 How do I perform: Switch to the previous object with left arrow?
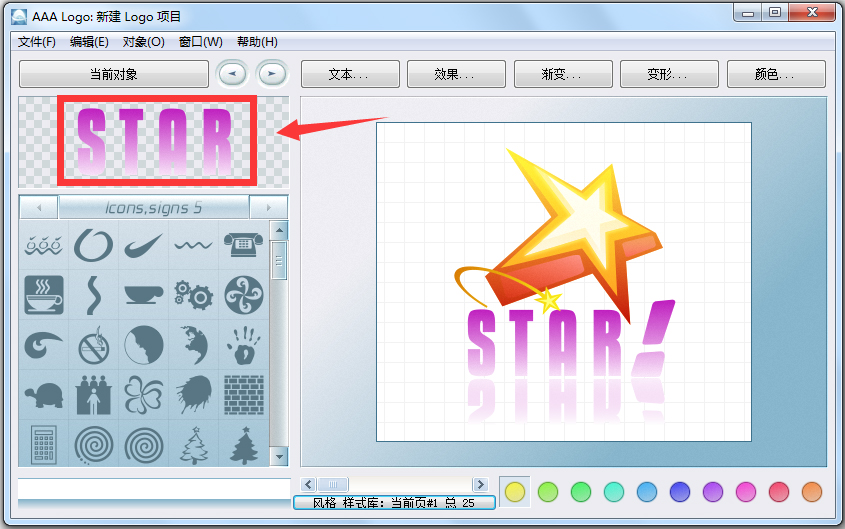coord(232,74)
